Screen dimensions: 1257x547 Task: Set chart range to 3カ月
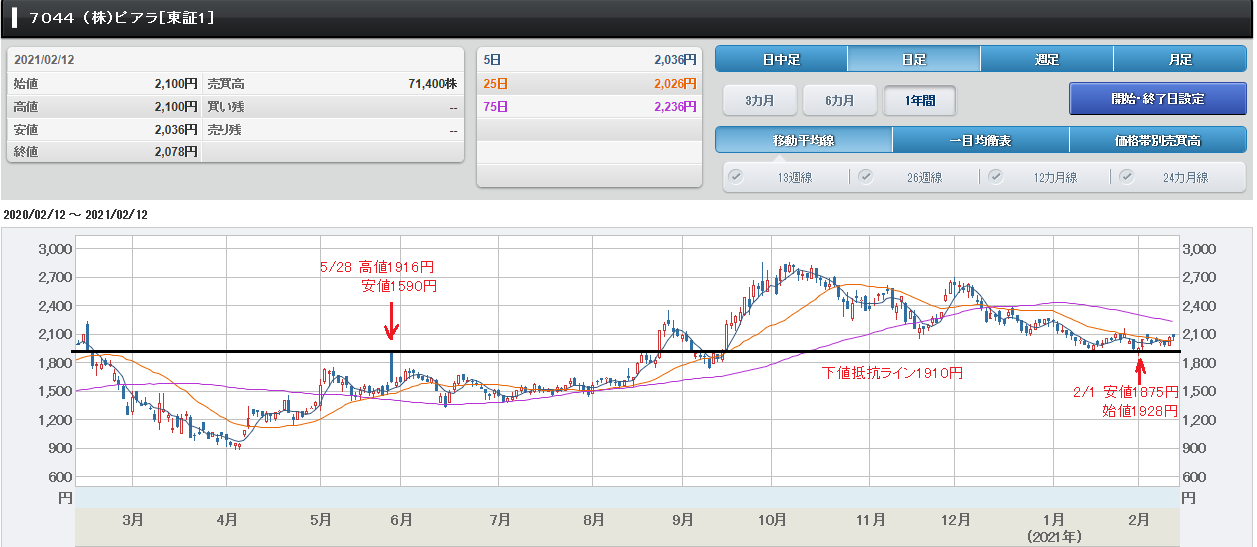click(x=759, y=100)
